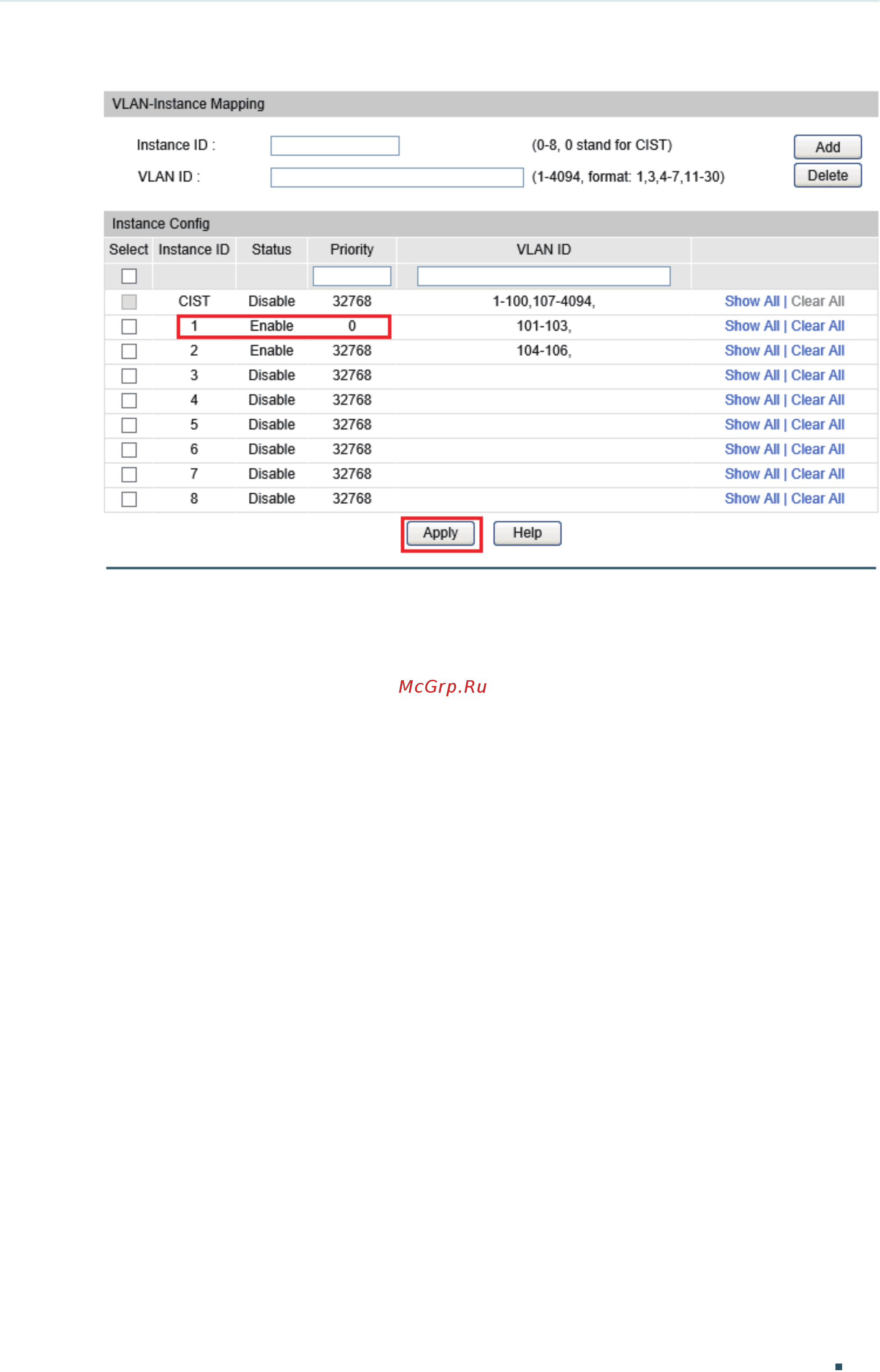Image resolution: width=880 pixels, height=1372 pixels.
Task: Click the Instance ID column header
Action: click(x=194, y=250)
